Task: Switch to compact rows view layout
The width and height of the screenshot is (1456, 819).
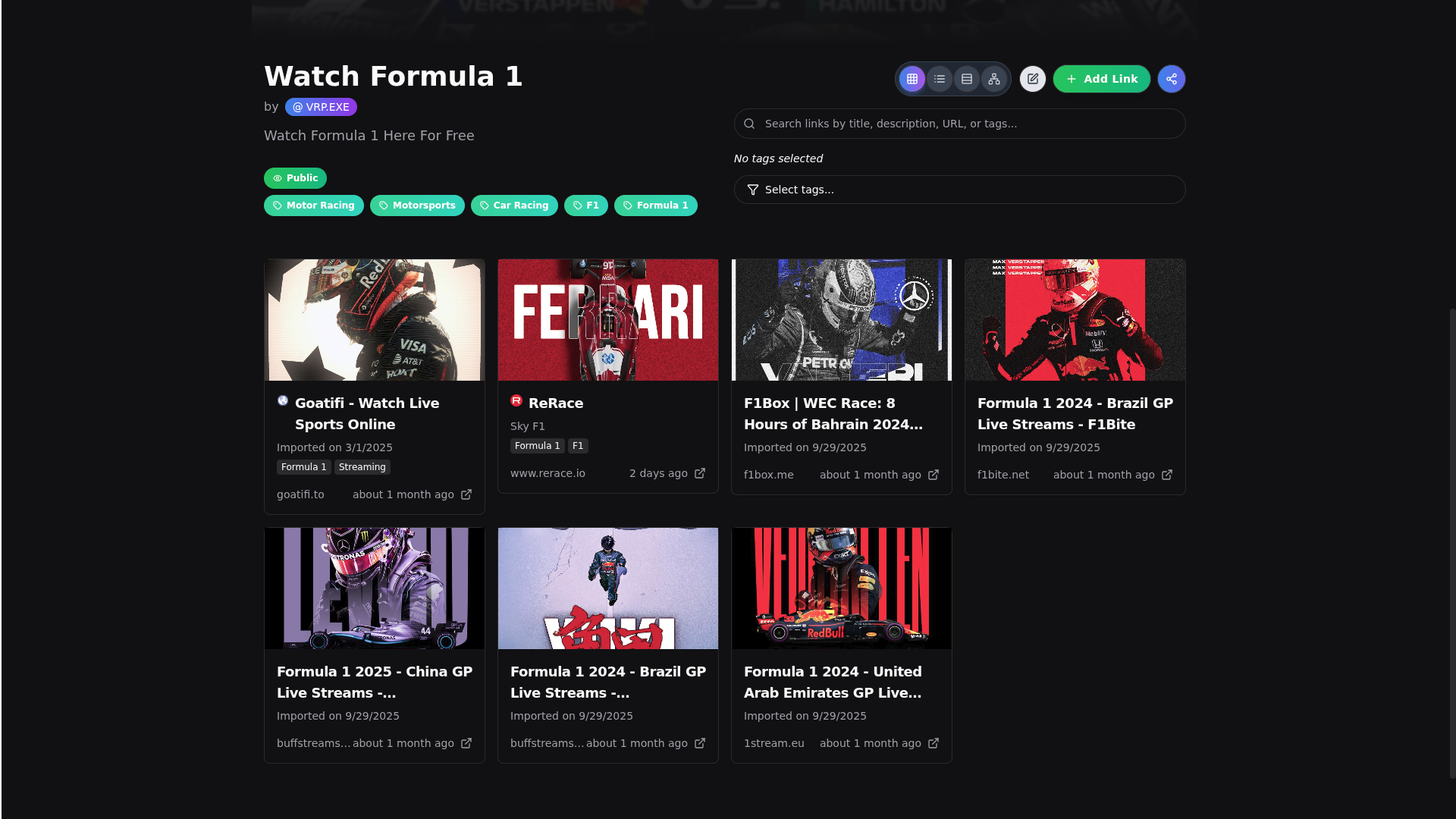Action: [x=967, y=79]
